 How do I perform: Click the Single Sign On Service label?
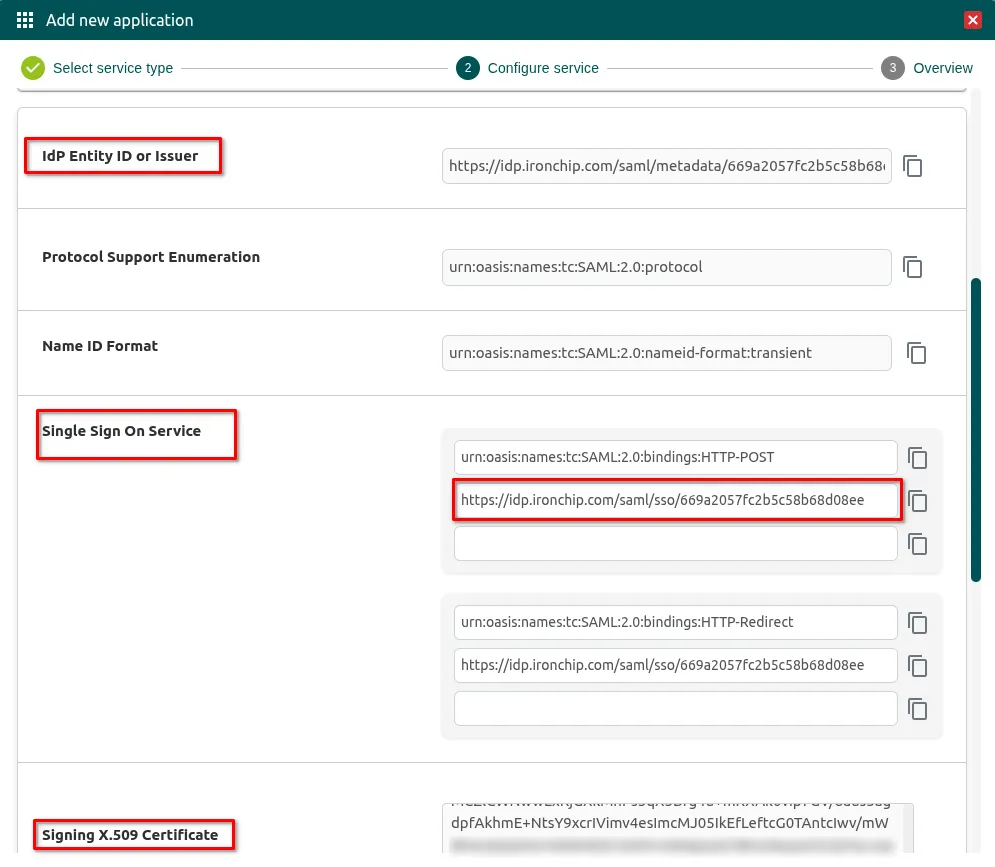tap(121, 431)
